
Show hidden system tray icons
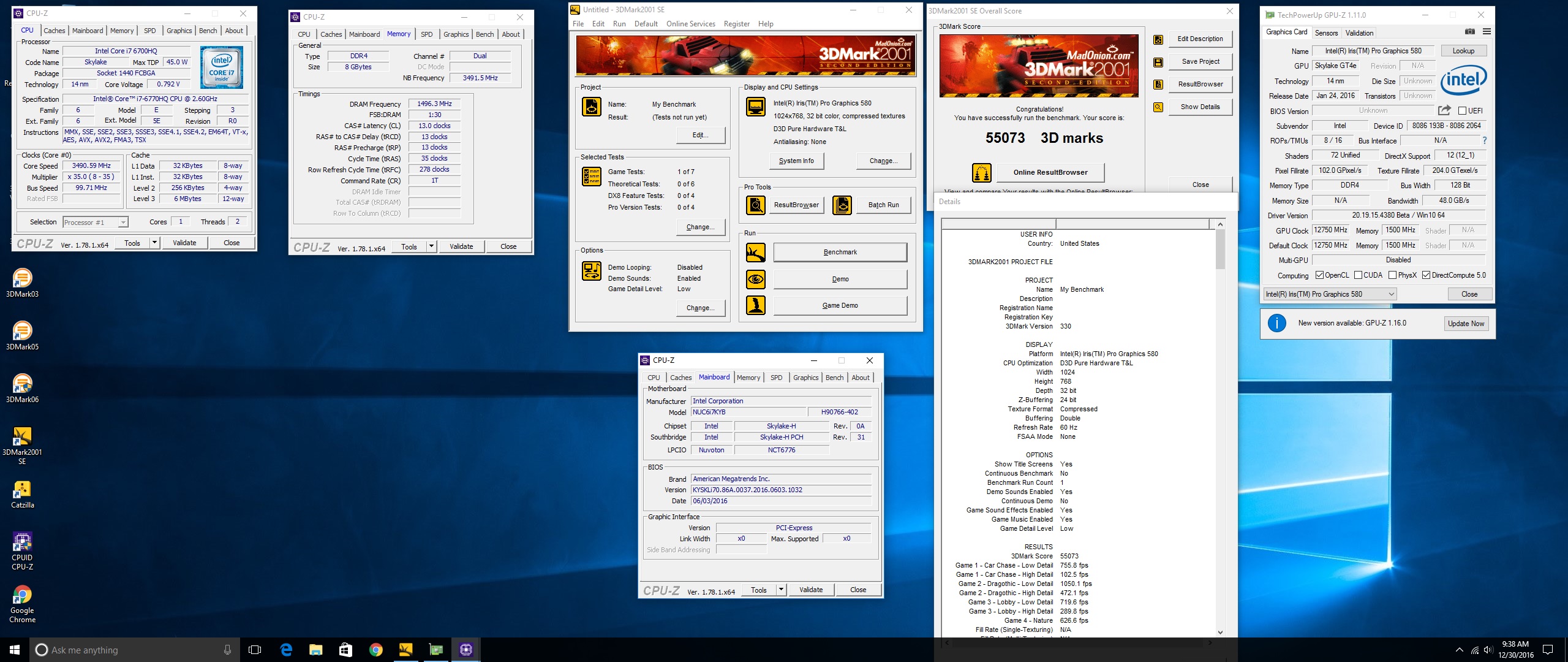click(1459, 650)
